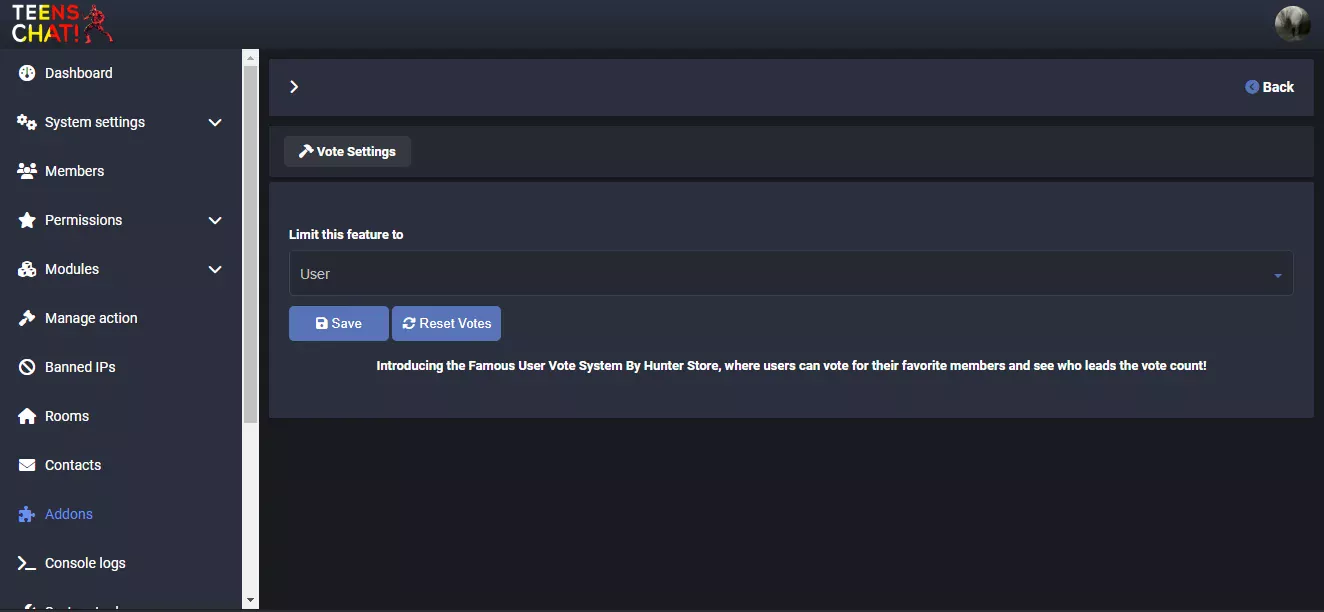Click the Rooms house icon
This screenshot has width=1324, height=612.
point(27,416)
